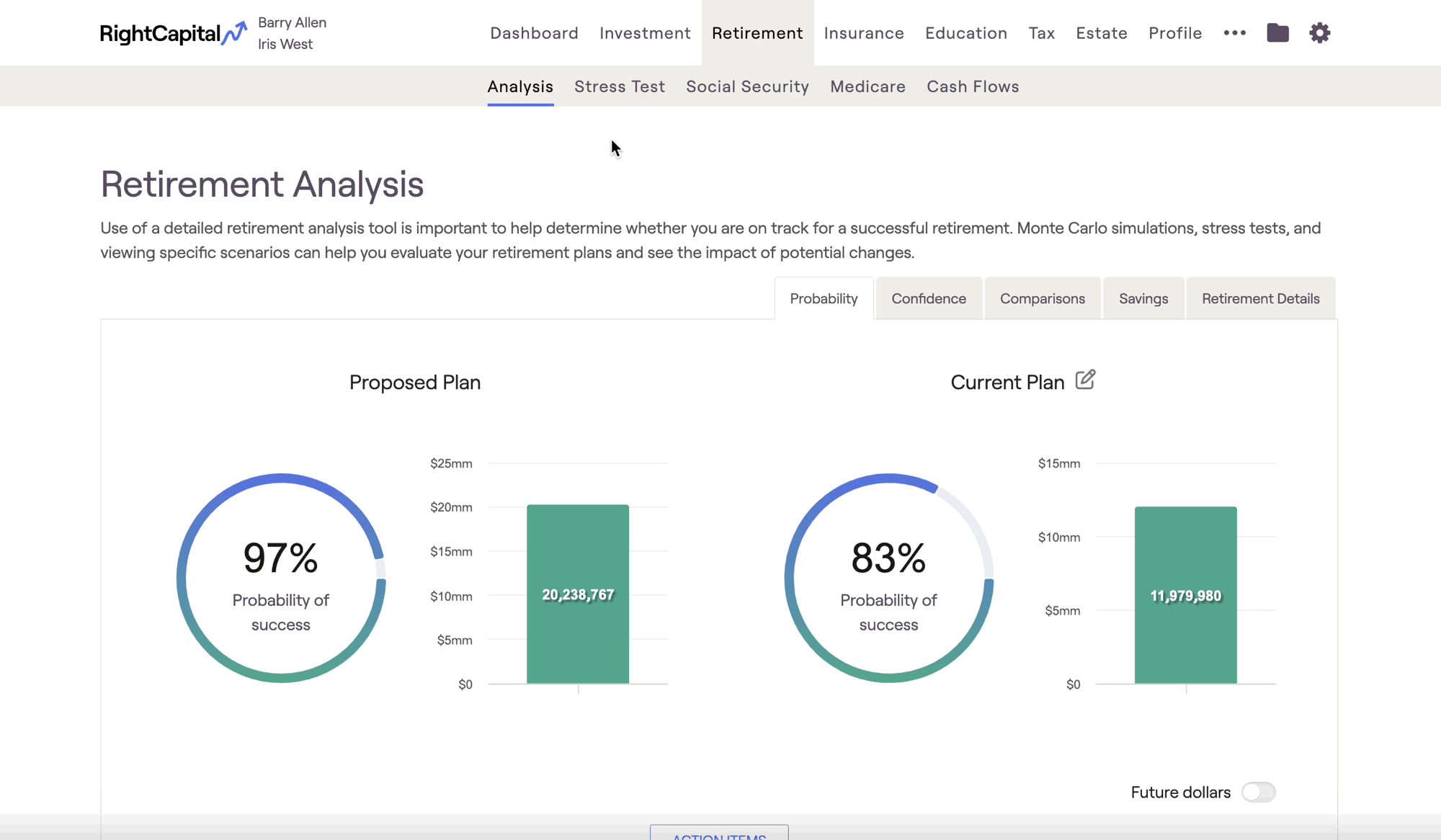This screenshot has height=840, width=1441.
Task: Open the Savings tab
Action: (1143, 298)
